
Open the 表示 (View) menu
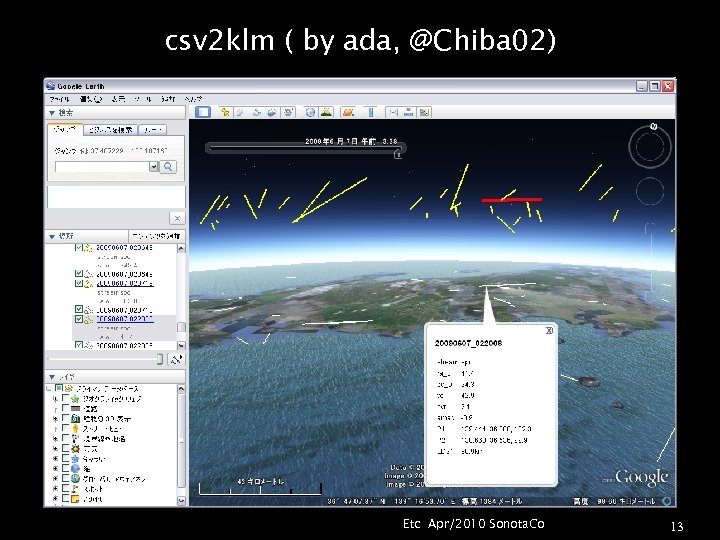pos(118,99)
